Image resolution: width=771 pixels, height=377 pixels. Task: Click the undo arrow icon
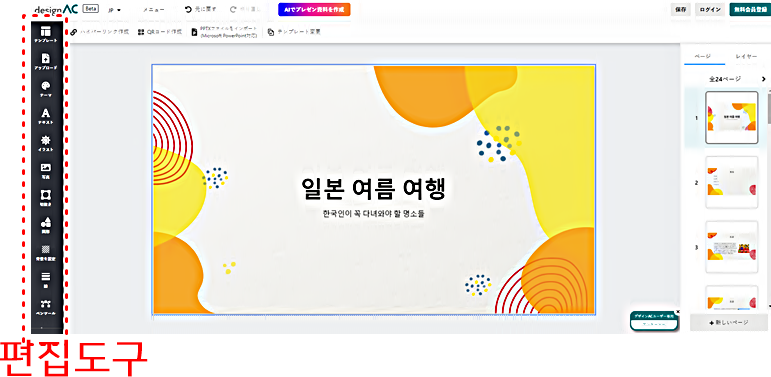(x=188, y=9)
